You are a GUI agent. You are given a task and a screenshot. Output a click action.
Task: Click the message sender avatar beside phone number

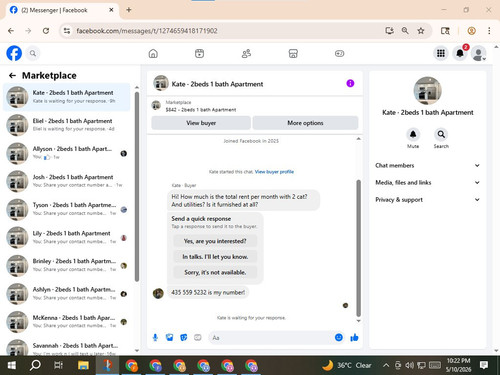(x=158, y=293)
